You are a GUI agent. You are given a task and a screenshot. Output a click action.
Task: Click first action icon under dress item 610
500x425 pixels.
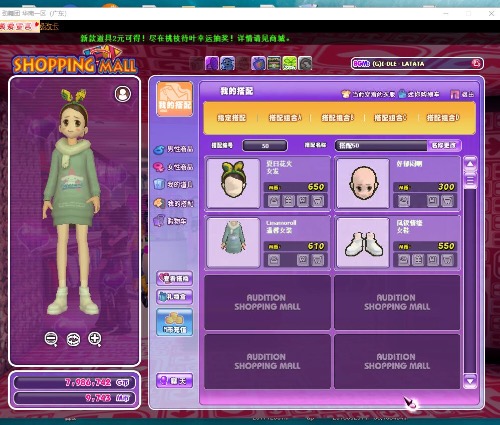[x=274, y=260]
